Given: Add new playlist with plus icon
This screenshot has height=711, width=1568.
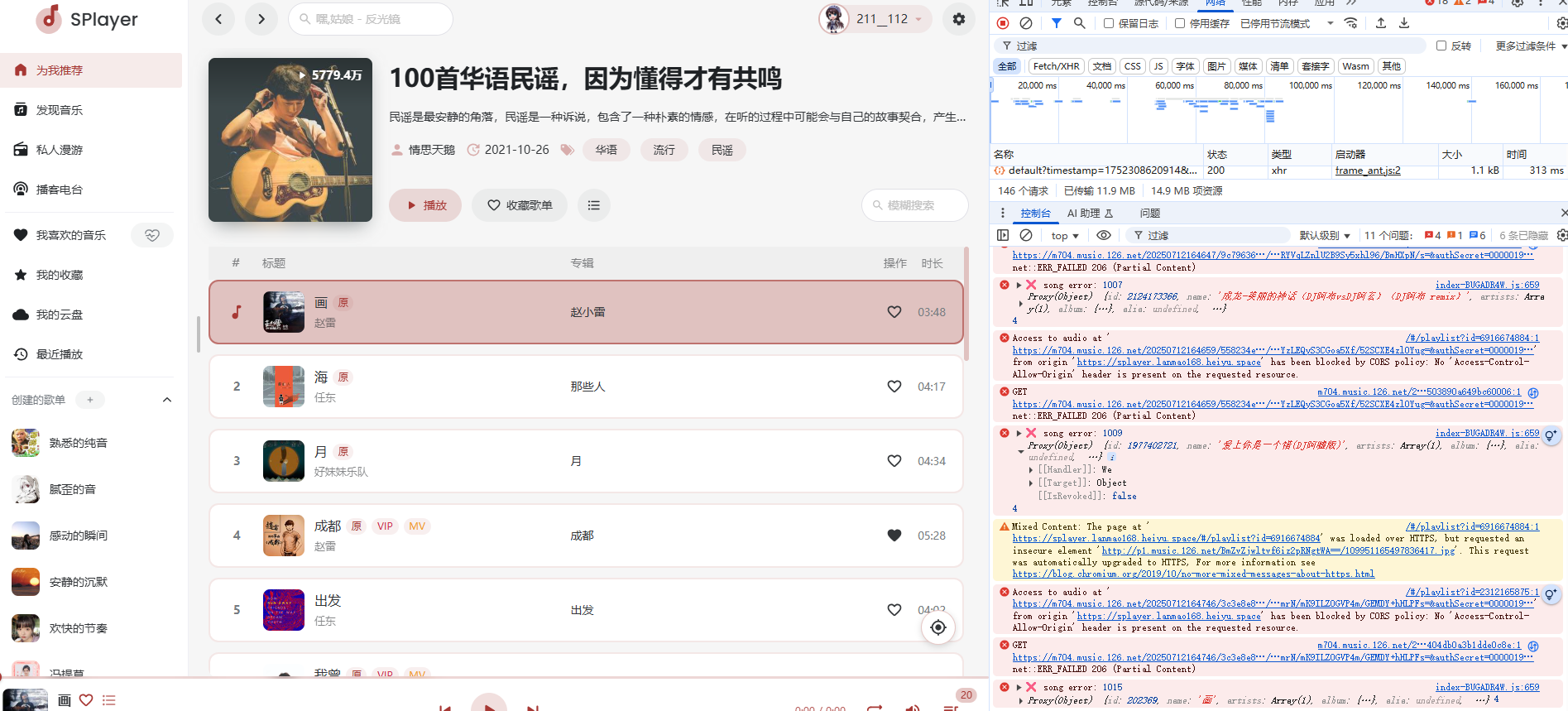Looking at the screenshot, I should [x=90, y=400].
